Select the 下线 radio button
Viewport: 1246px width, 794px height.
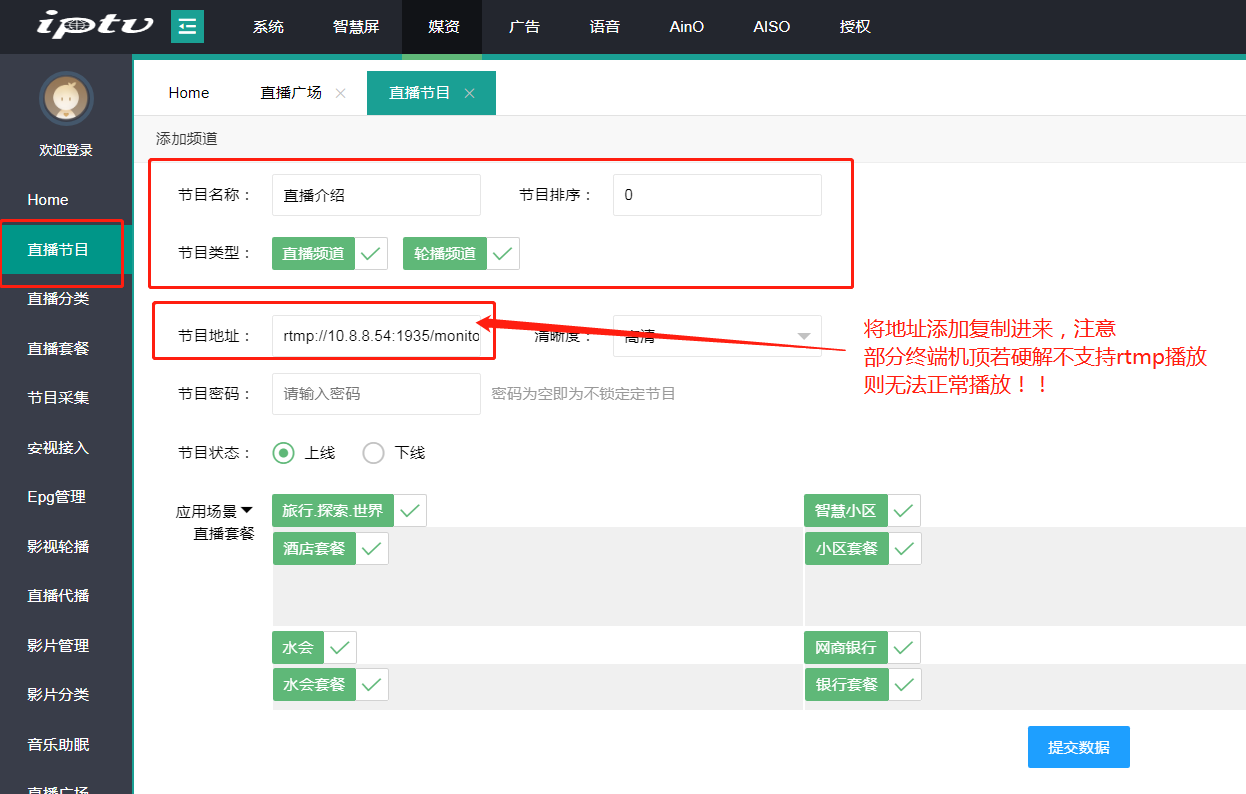click(x=374, y=453)
